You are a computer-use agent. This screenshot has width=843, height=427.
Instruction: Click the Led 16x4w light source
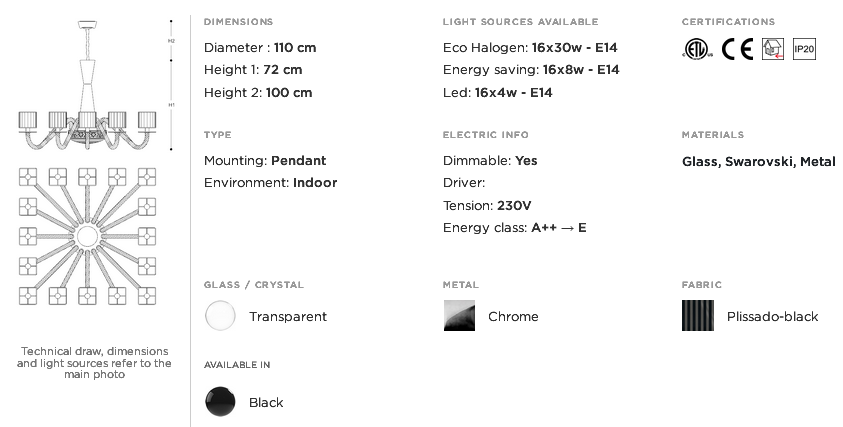(497, 92)
